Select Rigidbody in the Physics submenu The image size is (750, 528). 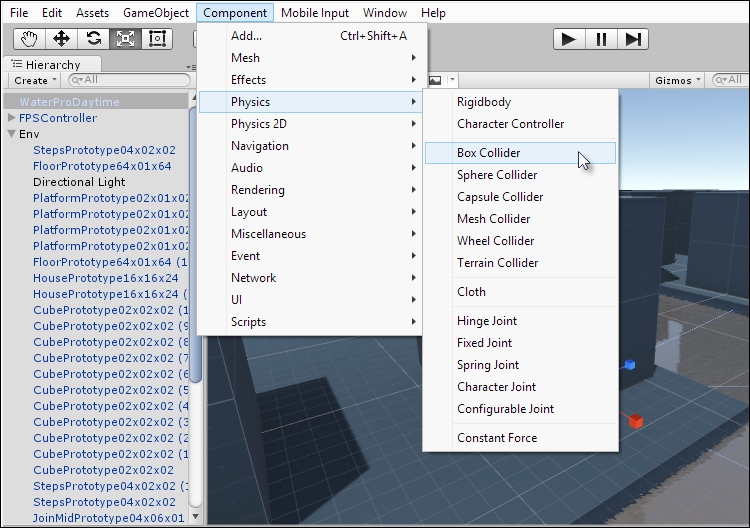pyautogui.click(x=484, y=102)
